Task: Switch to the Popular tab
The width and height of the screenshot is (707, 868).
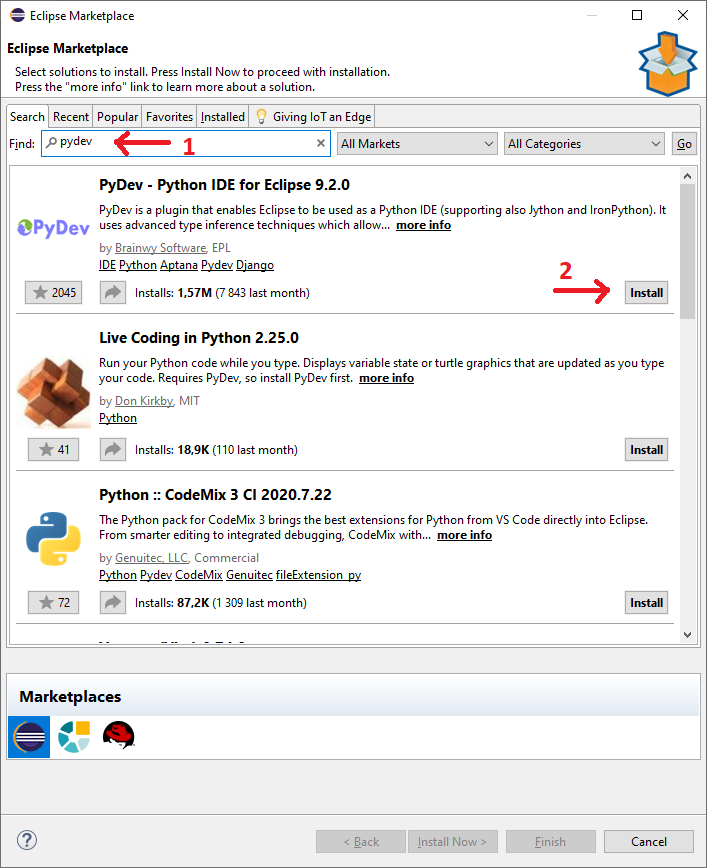Action: [x=118, y=117]
